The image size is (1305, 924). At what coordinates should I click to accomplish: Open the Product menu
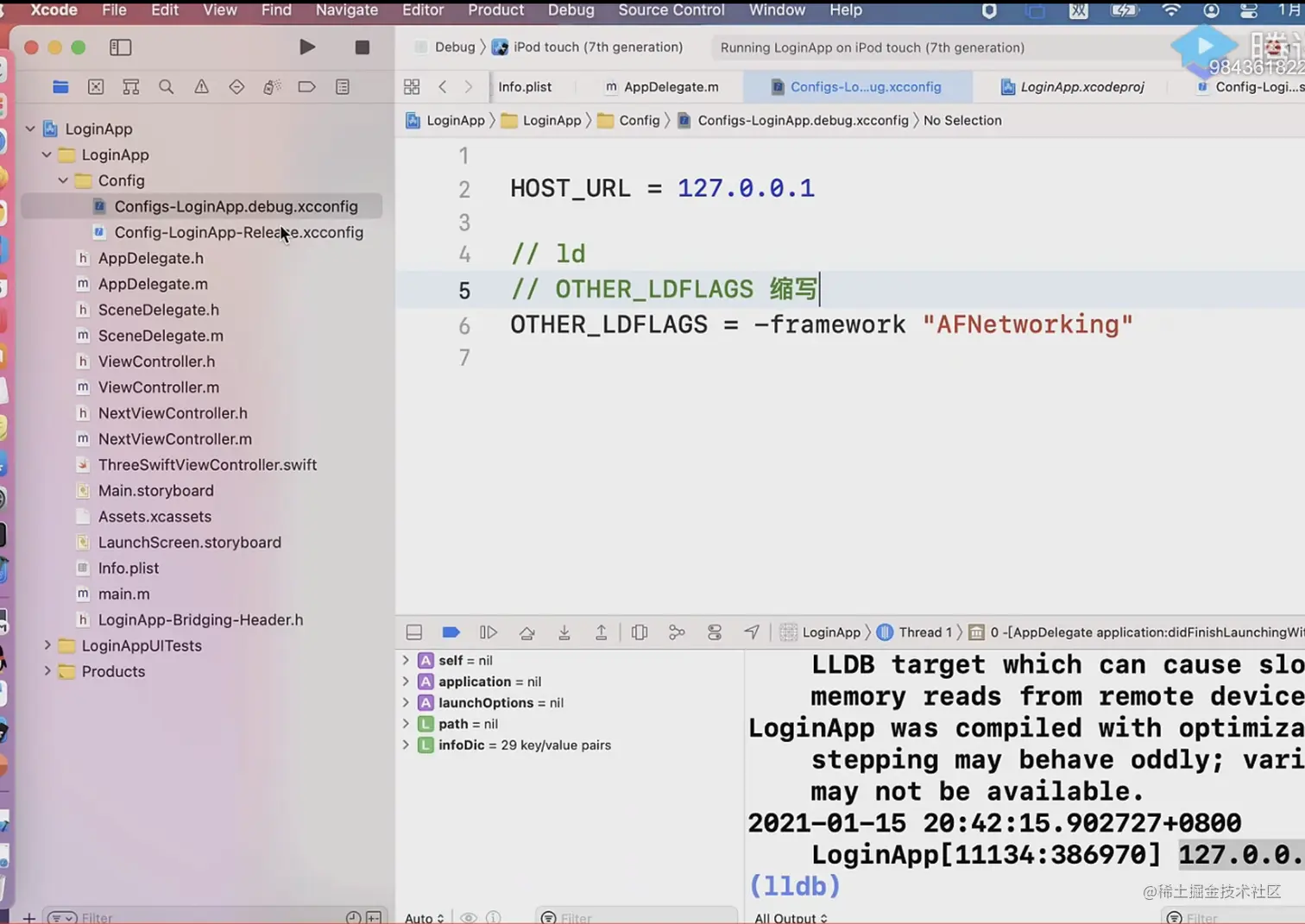click(x=496, y=10)
